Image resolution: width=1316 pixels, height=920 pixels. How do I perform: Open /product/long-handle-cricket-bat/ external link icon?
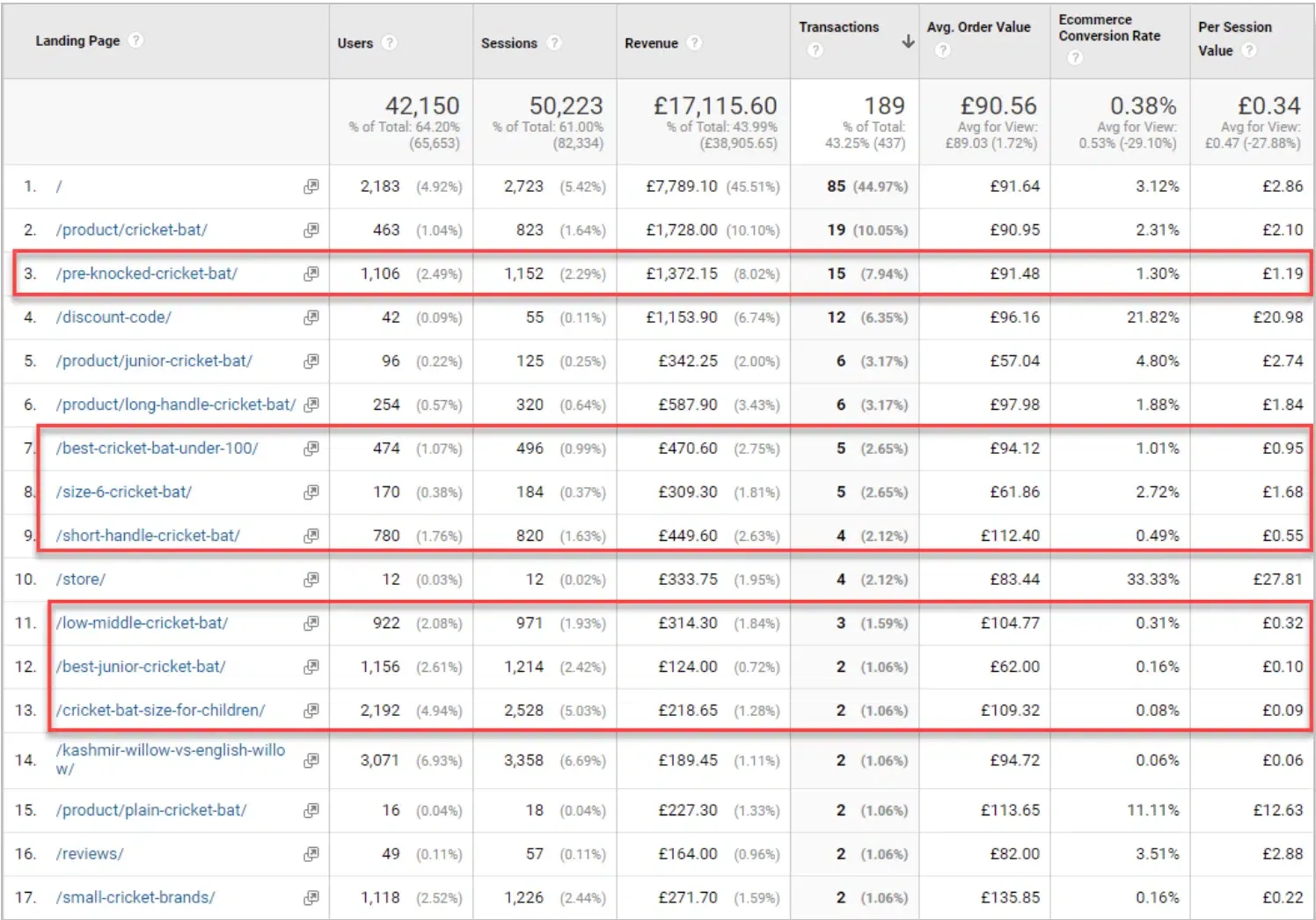(311, 405)
